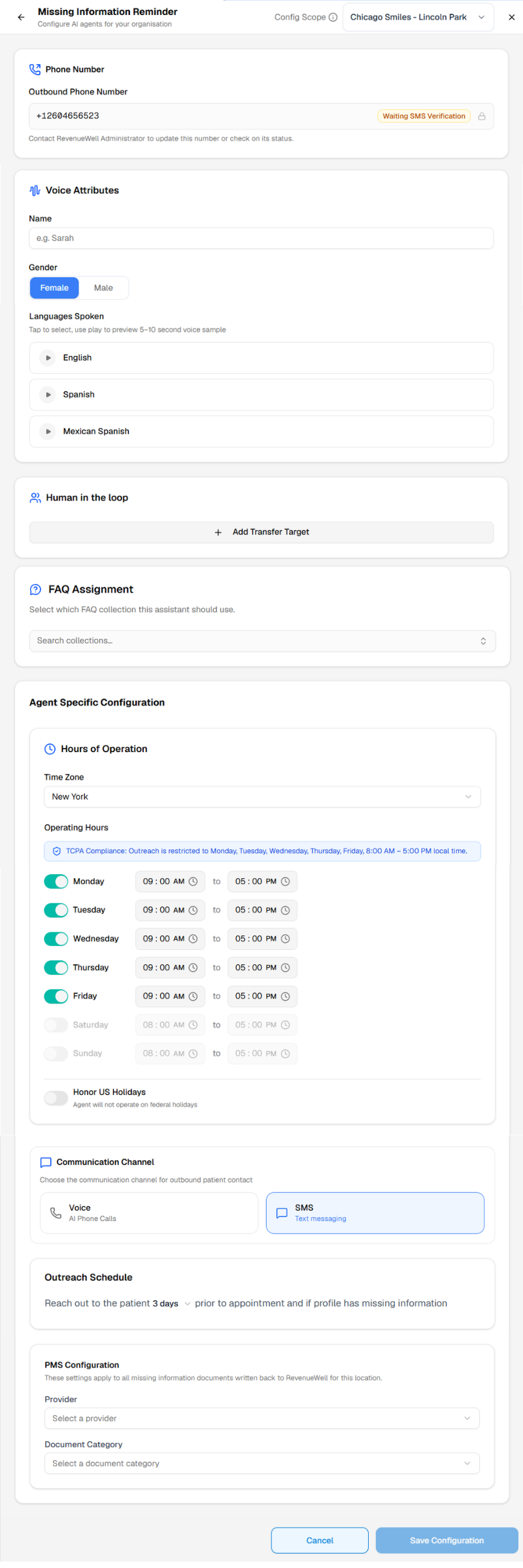Click the Save Configuration button

point(447,1541)
